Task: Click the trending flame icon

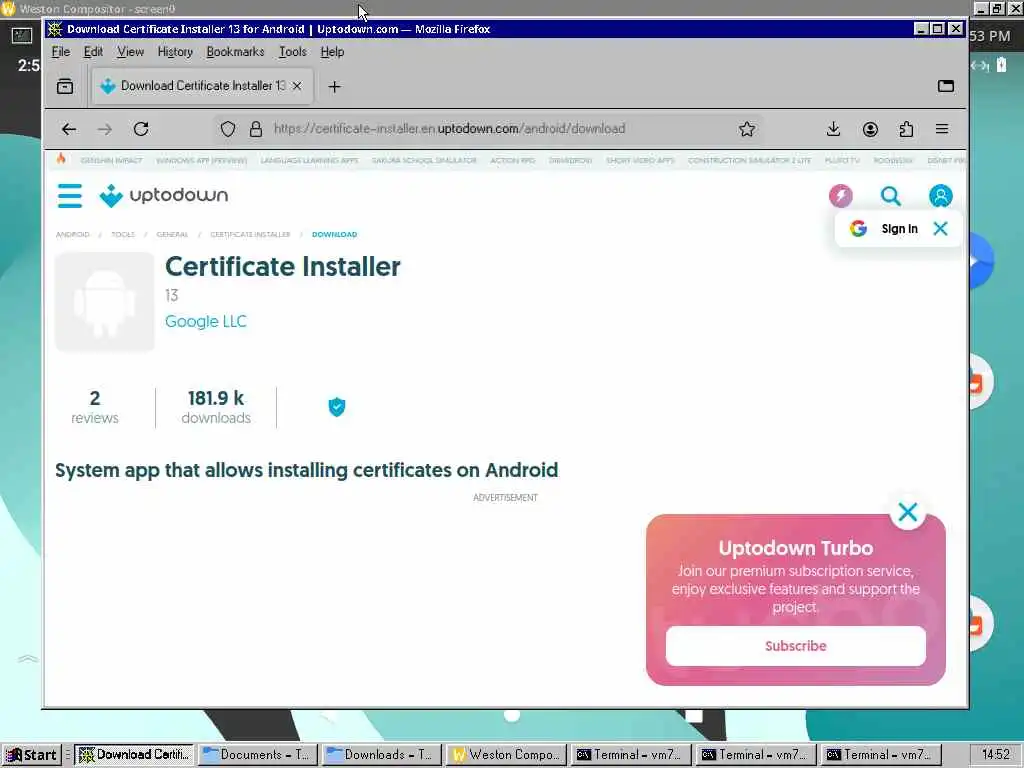Action: (61, 159)
